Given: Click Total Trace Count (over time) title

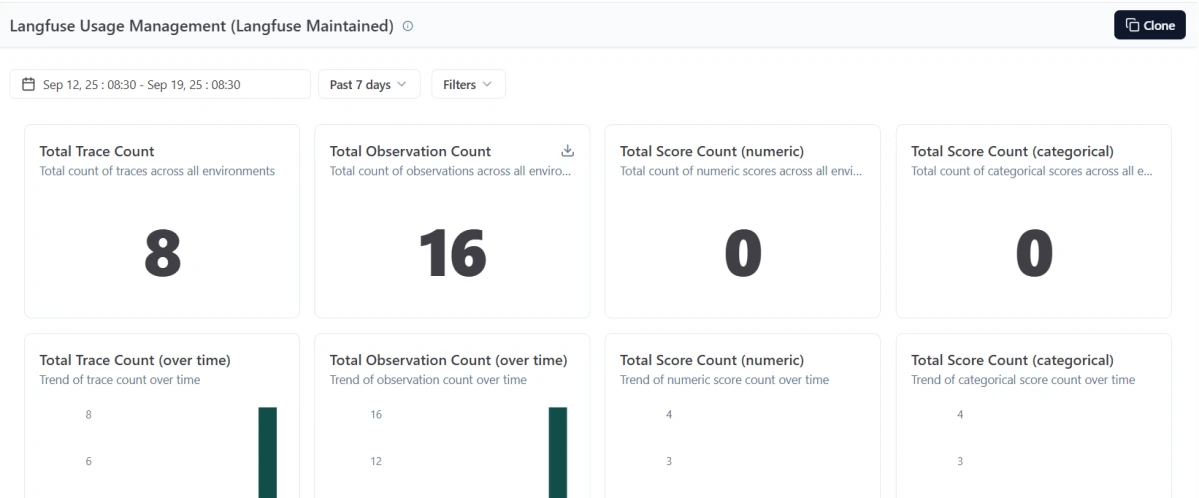Looking at the screenshot, I should 135,360.
